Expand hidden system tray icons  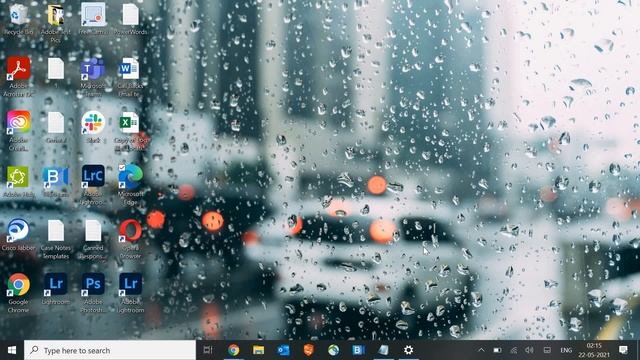click(x=481, y=350)
